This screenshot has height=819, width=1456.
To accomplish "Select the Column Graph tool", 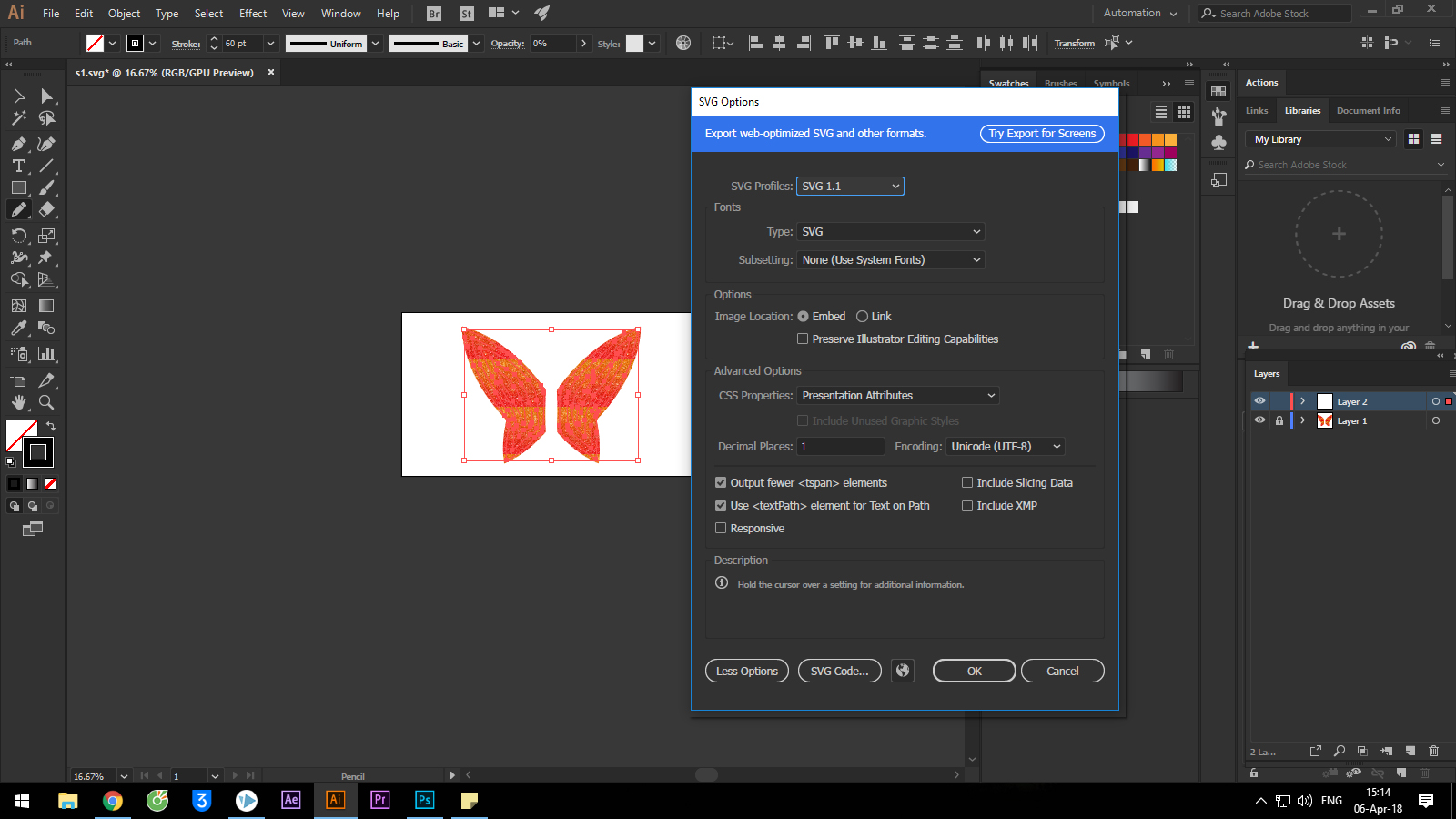I will coord(46,354).
